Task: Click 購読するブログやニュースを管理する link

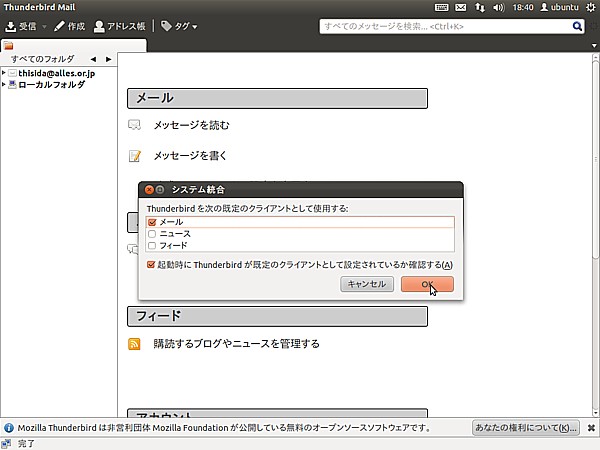Action: click(x=236, y=344)
